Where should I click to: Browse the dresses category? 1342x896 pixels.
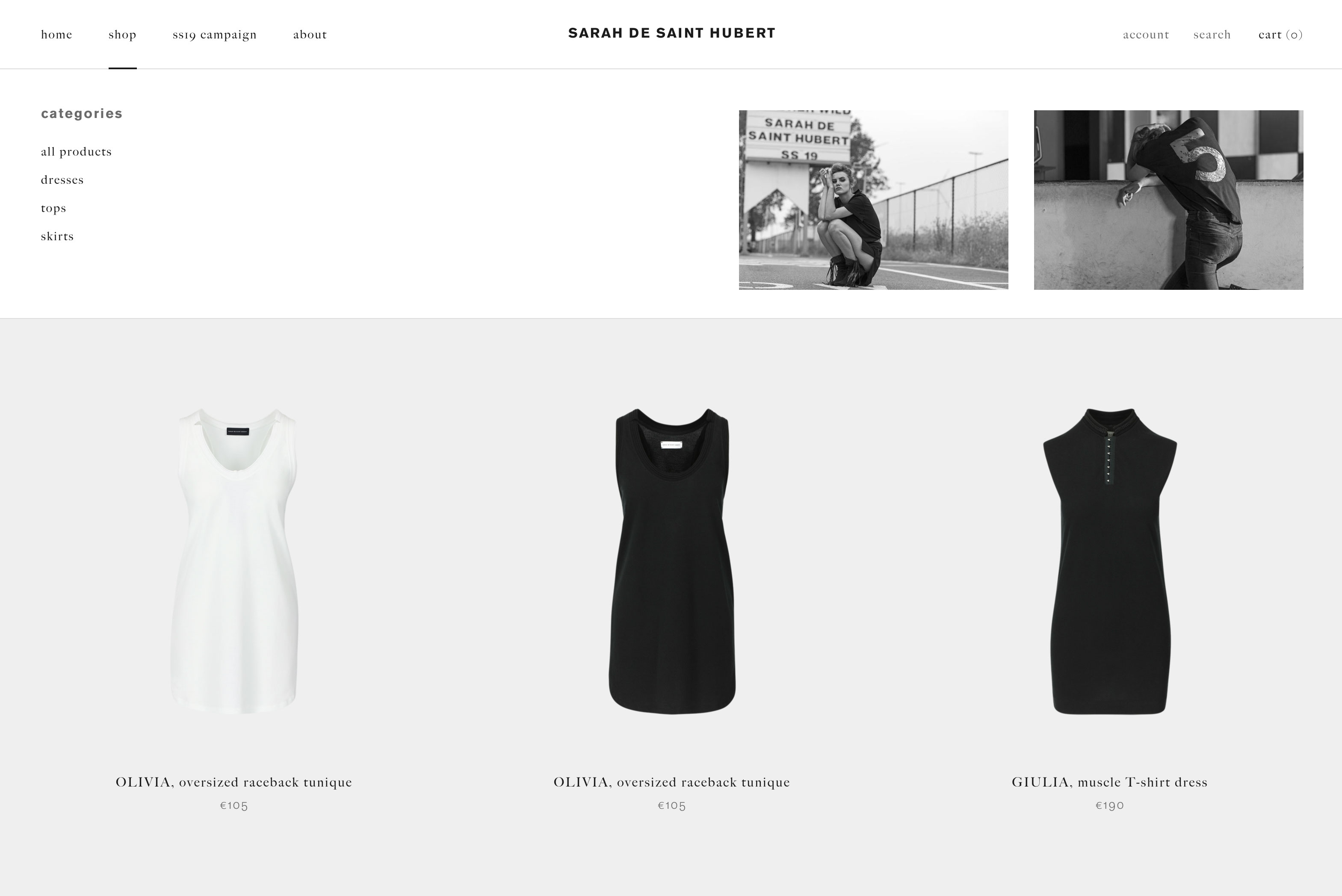pyautogui.click(x=62, y=180)
